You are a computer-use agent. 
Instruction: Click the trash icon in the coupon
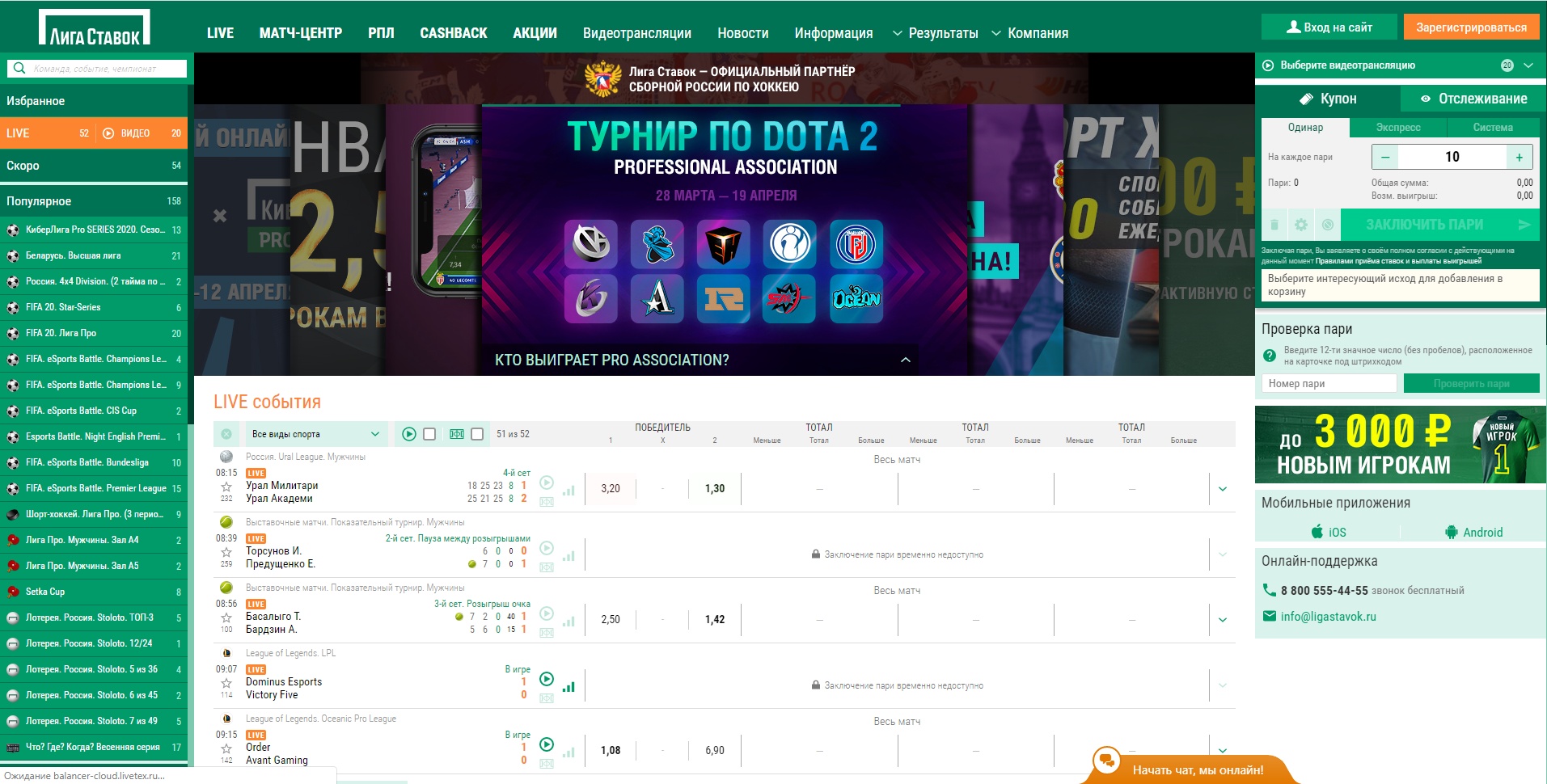tap(1274, 225)
